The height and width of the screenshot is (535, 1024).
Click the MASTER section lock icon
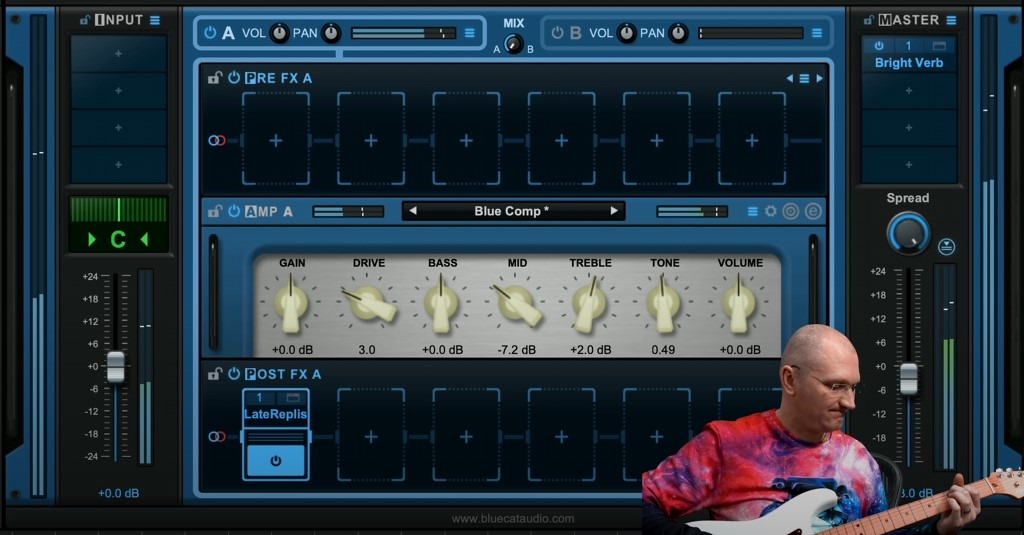(869, 20)
